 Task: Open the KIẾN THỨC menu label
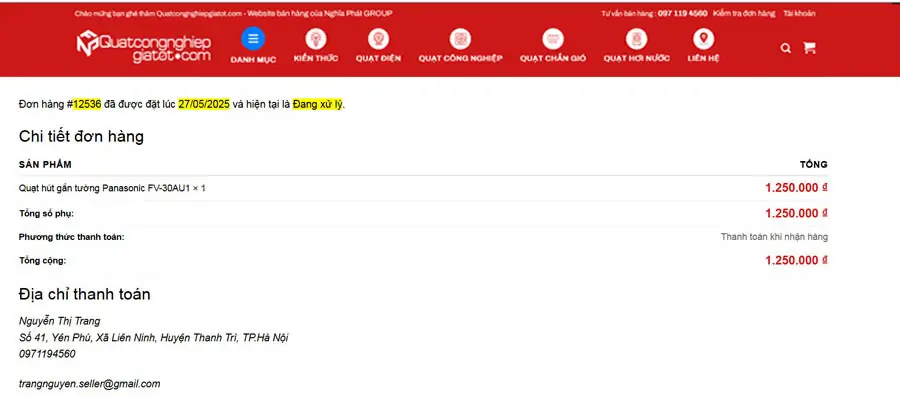point(316,59)
